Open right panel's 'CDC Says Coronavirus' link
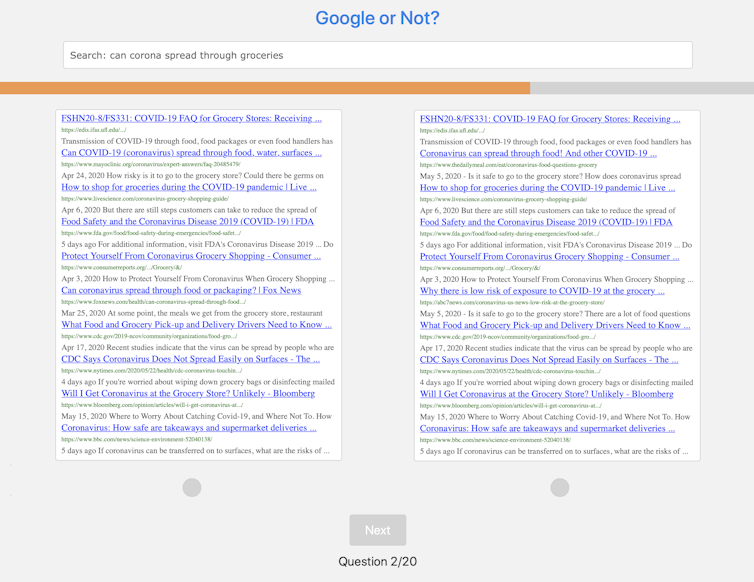 click(x=549, y=359)
